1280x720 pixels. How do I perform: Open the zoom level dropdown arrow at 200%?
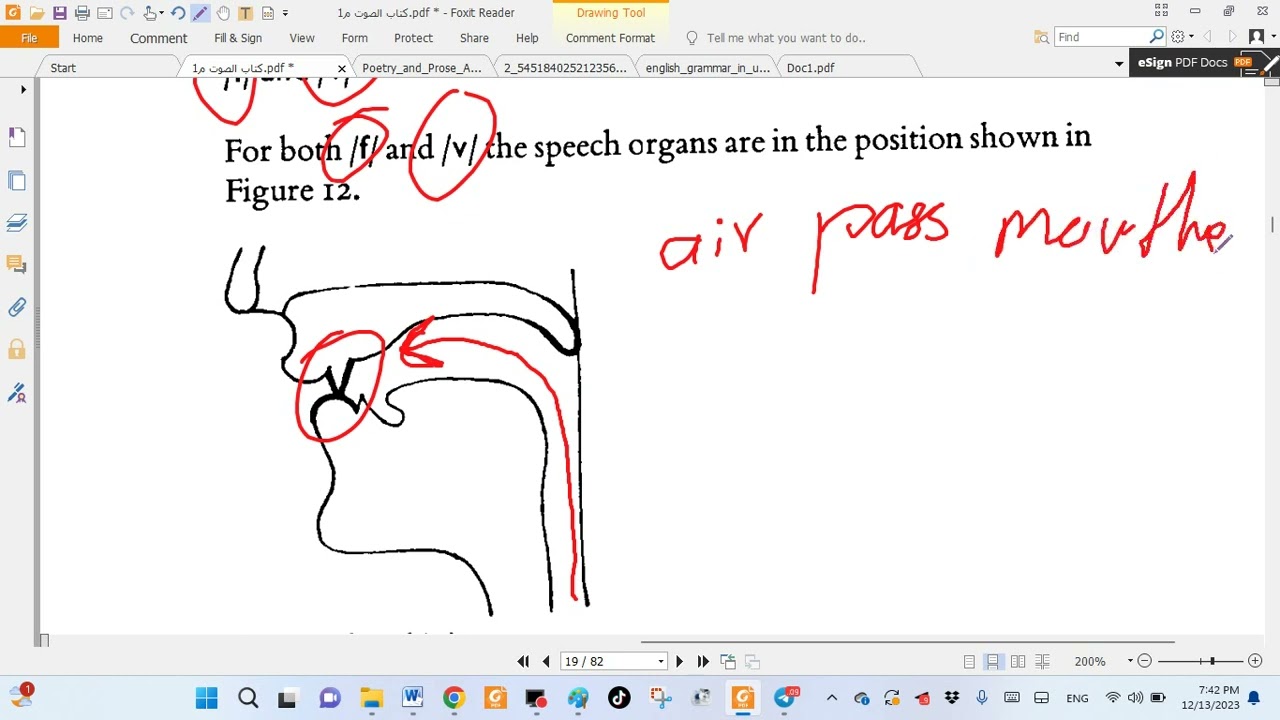(1130, 661)
